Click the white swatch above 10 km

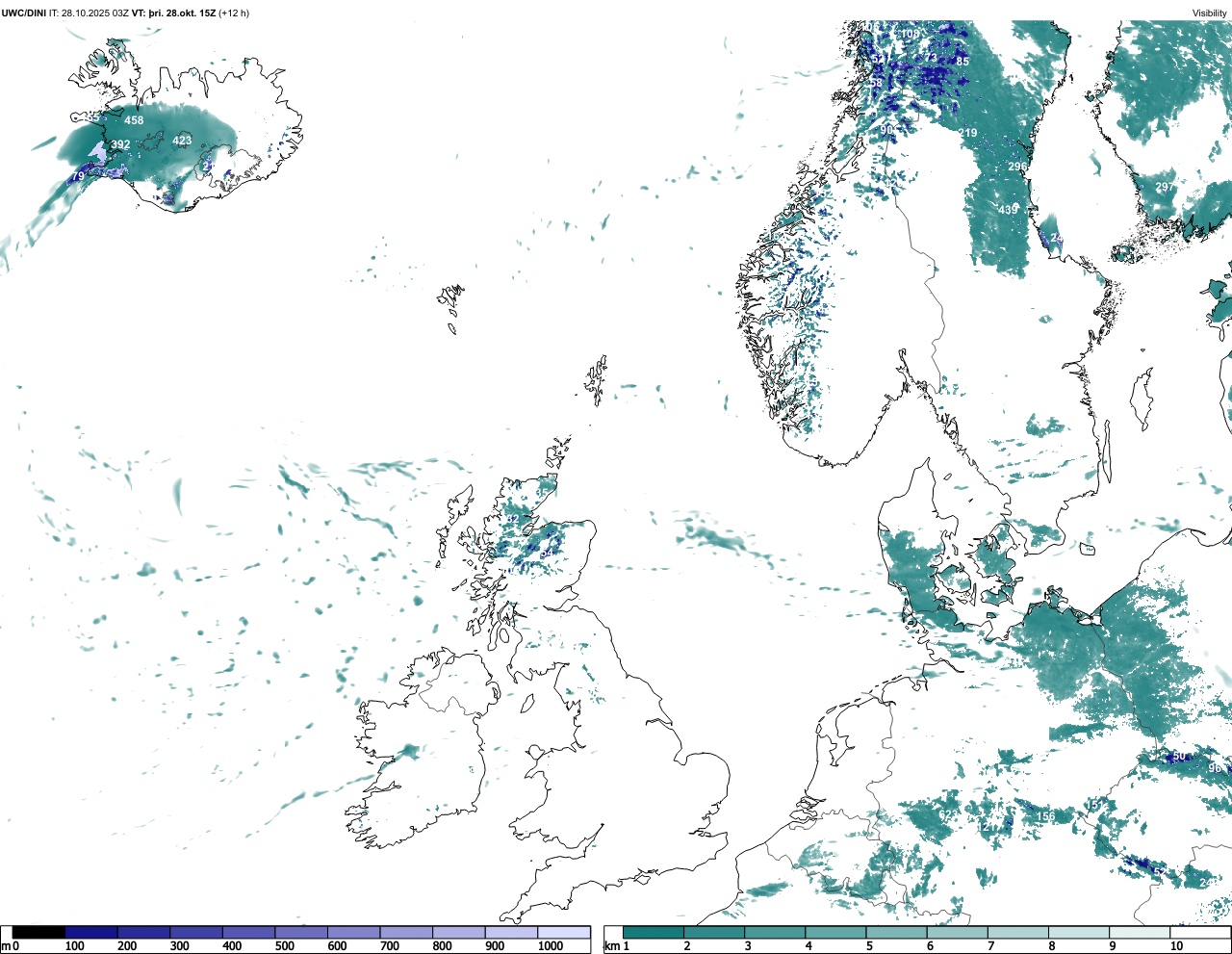pos(1200,932)
